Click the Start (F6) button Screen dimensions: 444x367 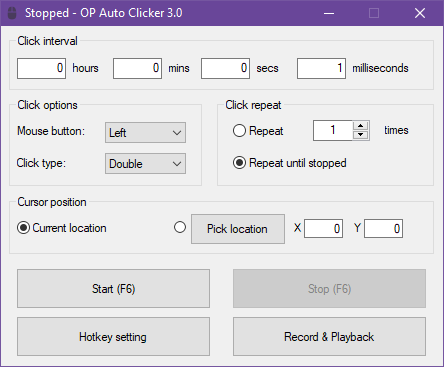(x=113, y=289)
